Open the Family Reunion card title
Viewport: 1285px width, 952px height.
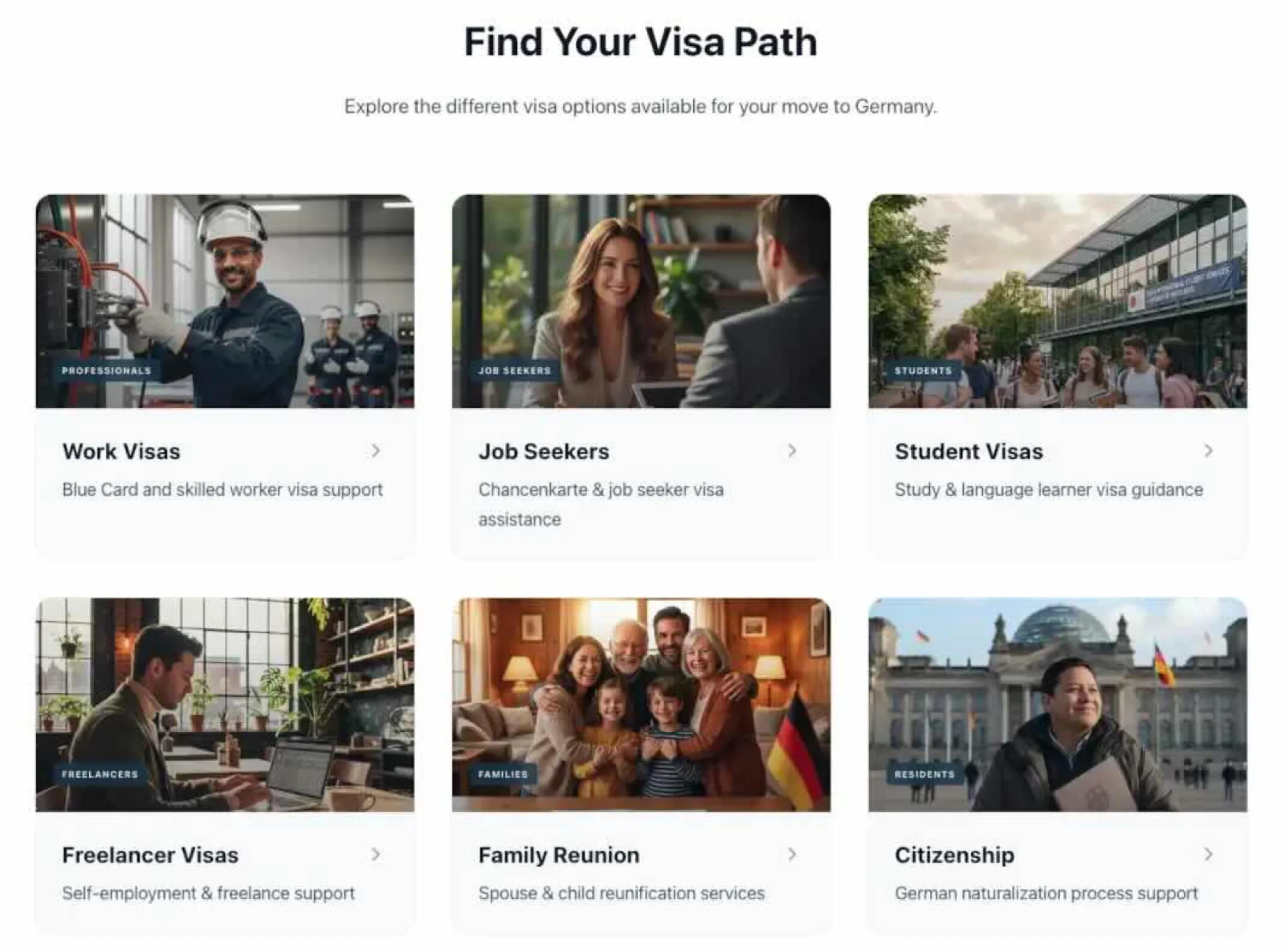point(559,855)
